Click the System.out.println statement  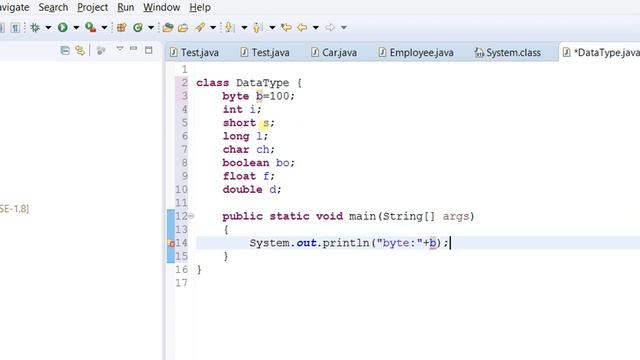tap(349, 243)
